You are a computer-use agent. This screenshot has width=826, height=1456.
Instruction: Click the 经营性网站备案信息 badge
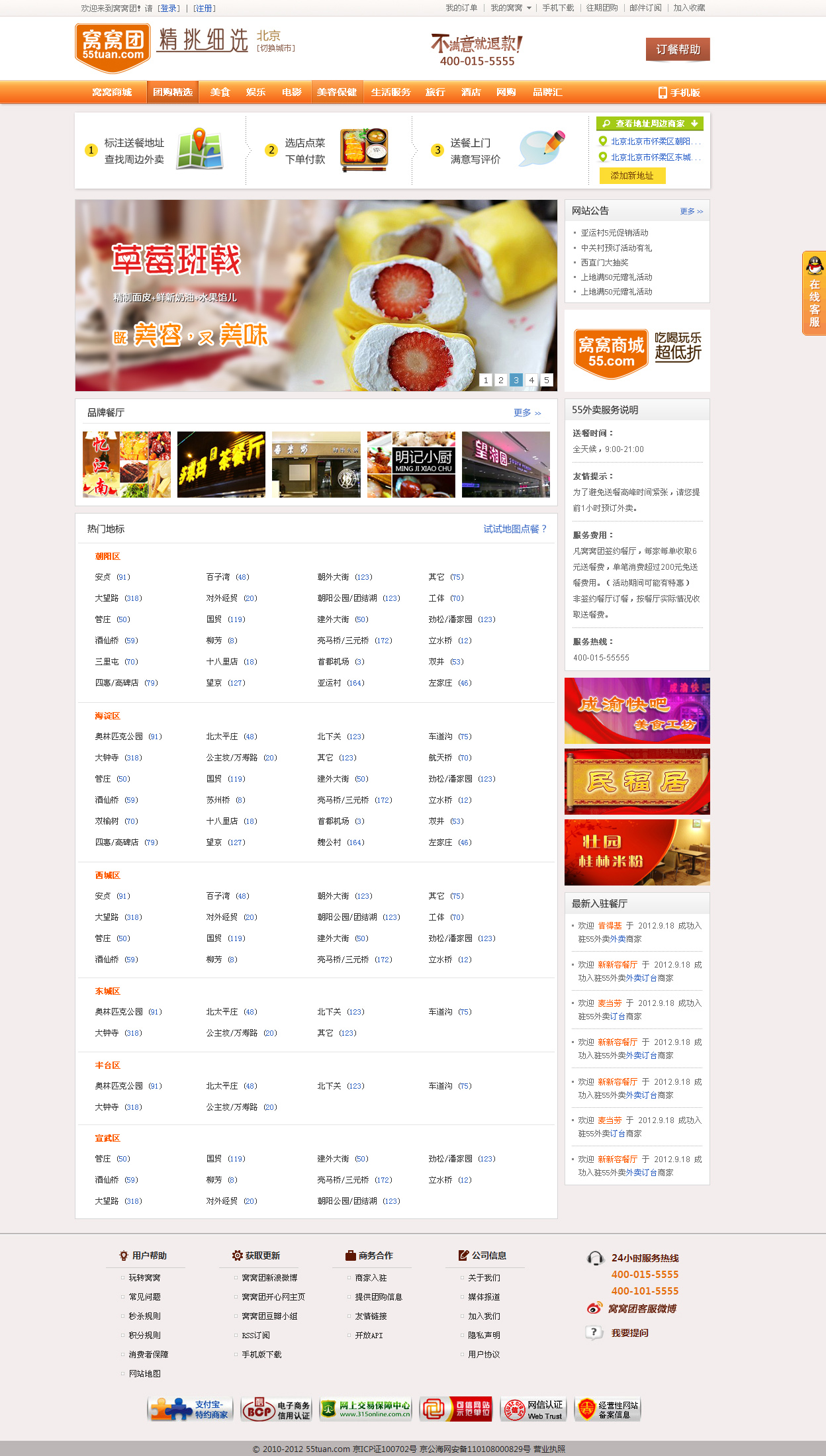coord(608,1410)
